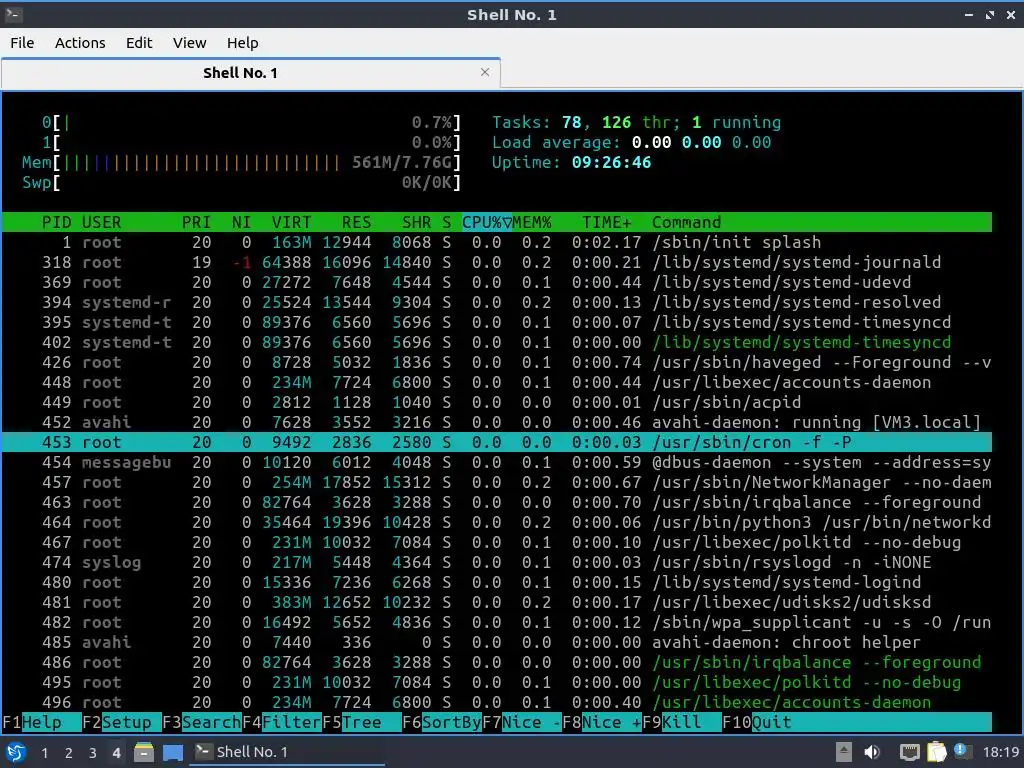
Task: Click the Swp usage meter
Action: click(242, 182)
